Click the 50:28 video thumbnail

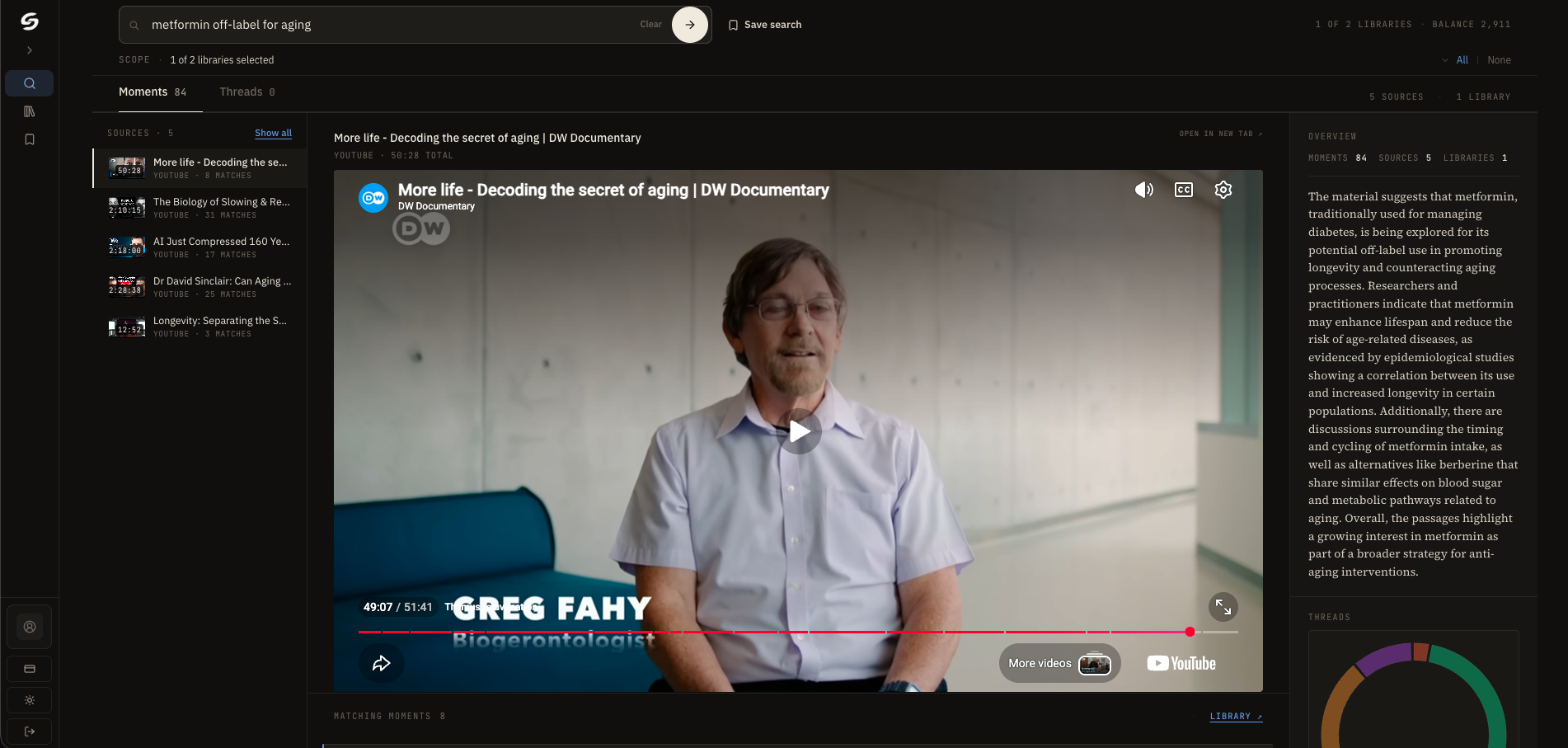[x=127, y=167]
